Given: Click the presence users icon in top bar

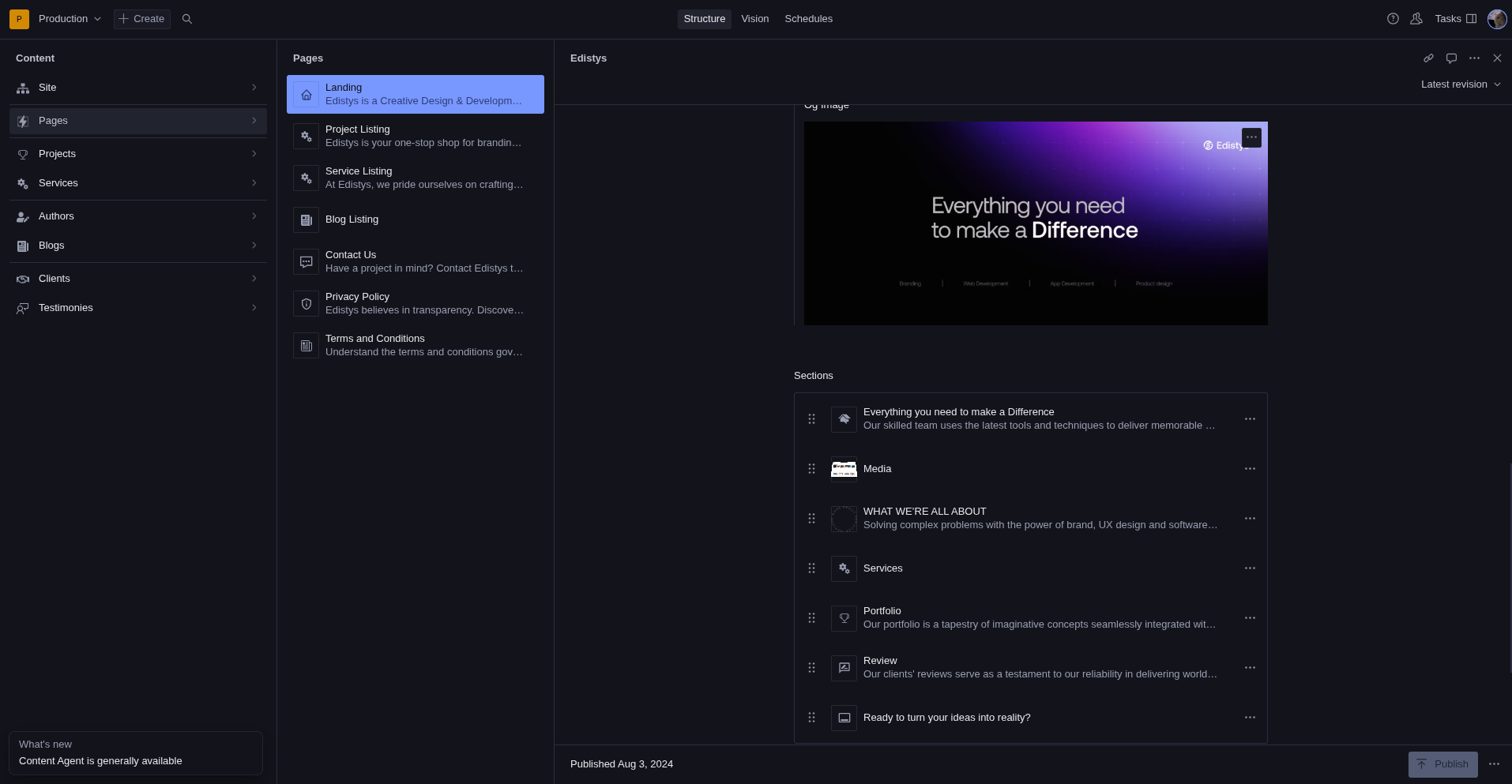Looking at the screenshot, I should click(1416, 19).
